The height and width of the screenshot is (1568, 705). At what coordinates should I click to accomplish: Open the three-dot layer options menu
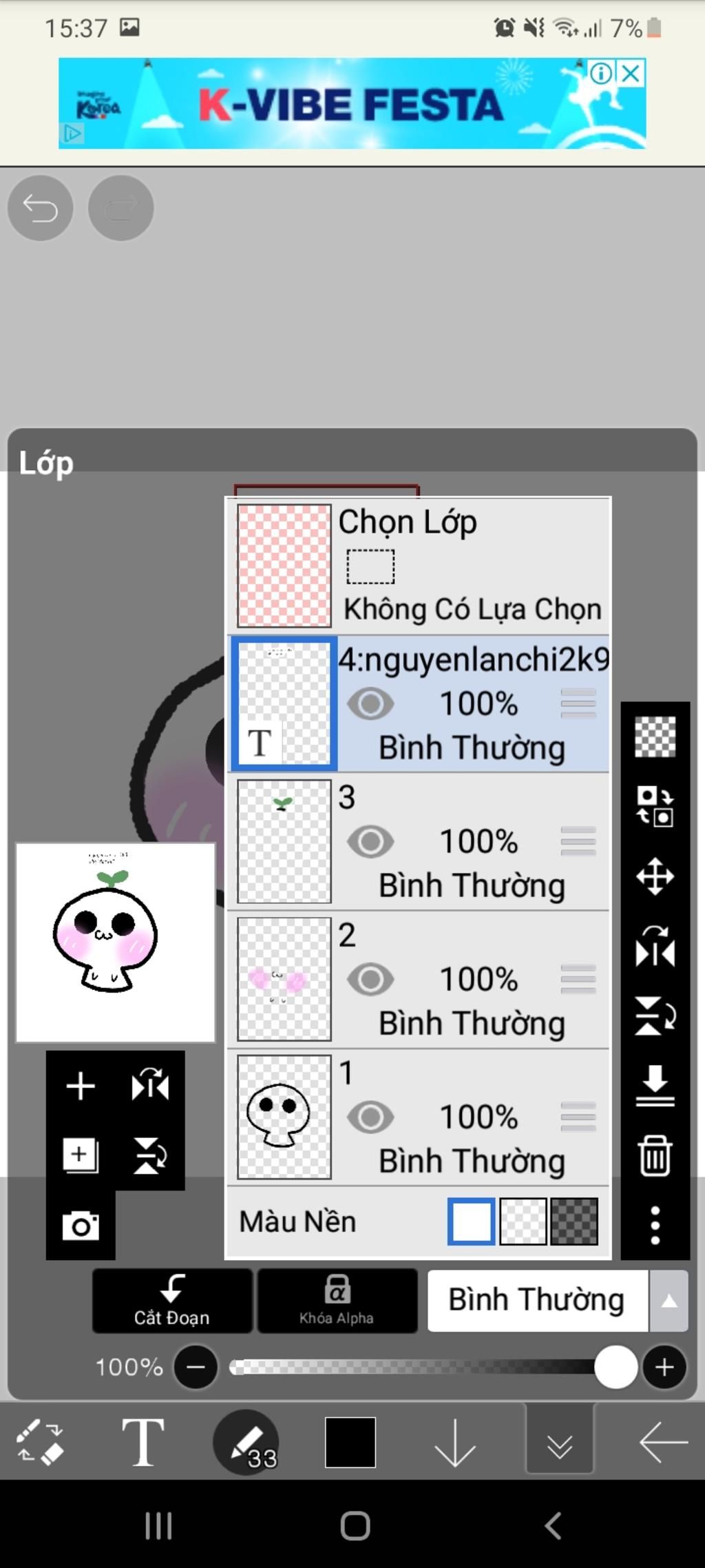[655, 1225]
